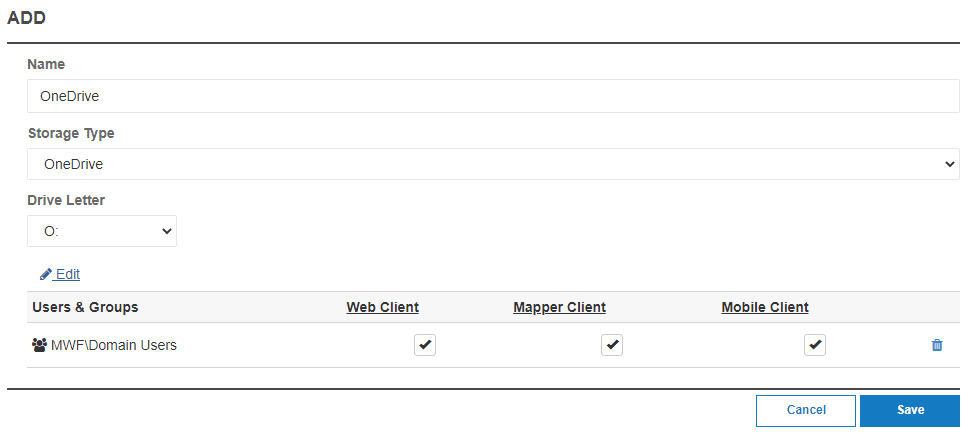Screen dimensions: 973x441
Task: Cancel adding the storage
Action: coord(806,410)
